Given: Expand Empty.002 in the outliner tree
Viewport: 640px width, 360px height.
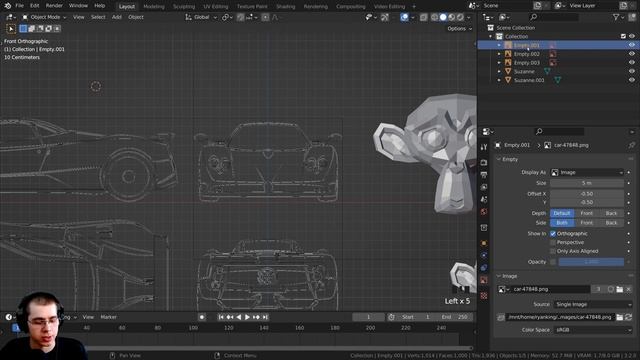Looking at the screenshot, I should 499,54.
